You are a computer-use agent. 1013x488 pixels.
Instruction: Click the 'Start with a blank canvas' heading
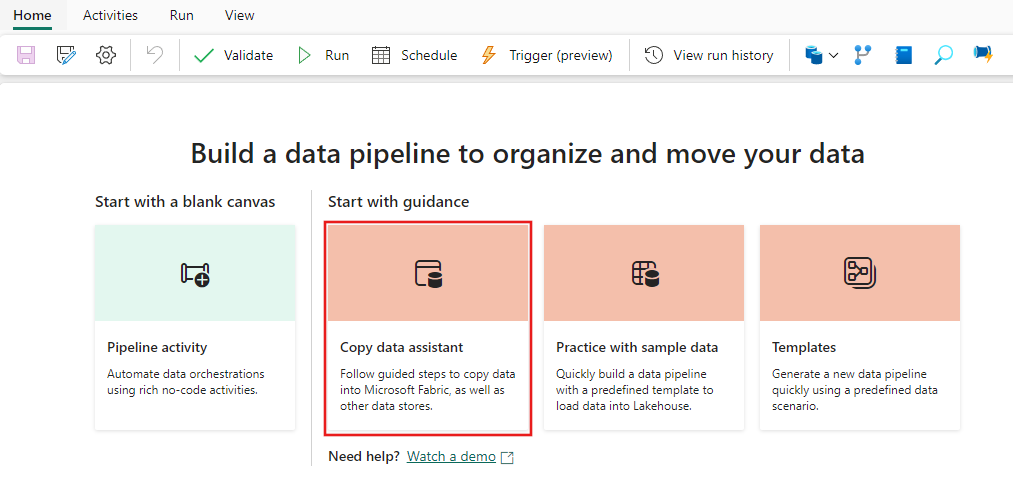point(185,202)
